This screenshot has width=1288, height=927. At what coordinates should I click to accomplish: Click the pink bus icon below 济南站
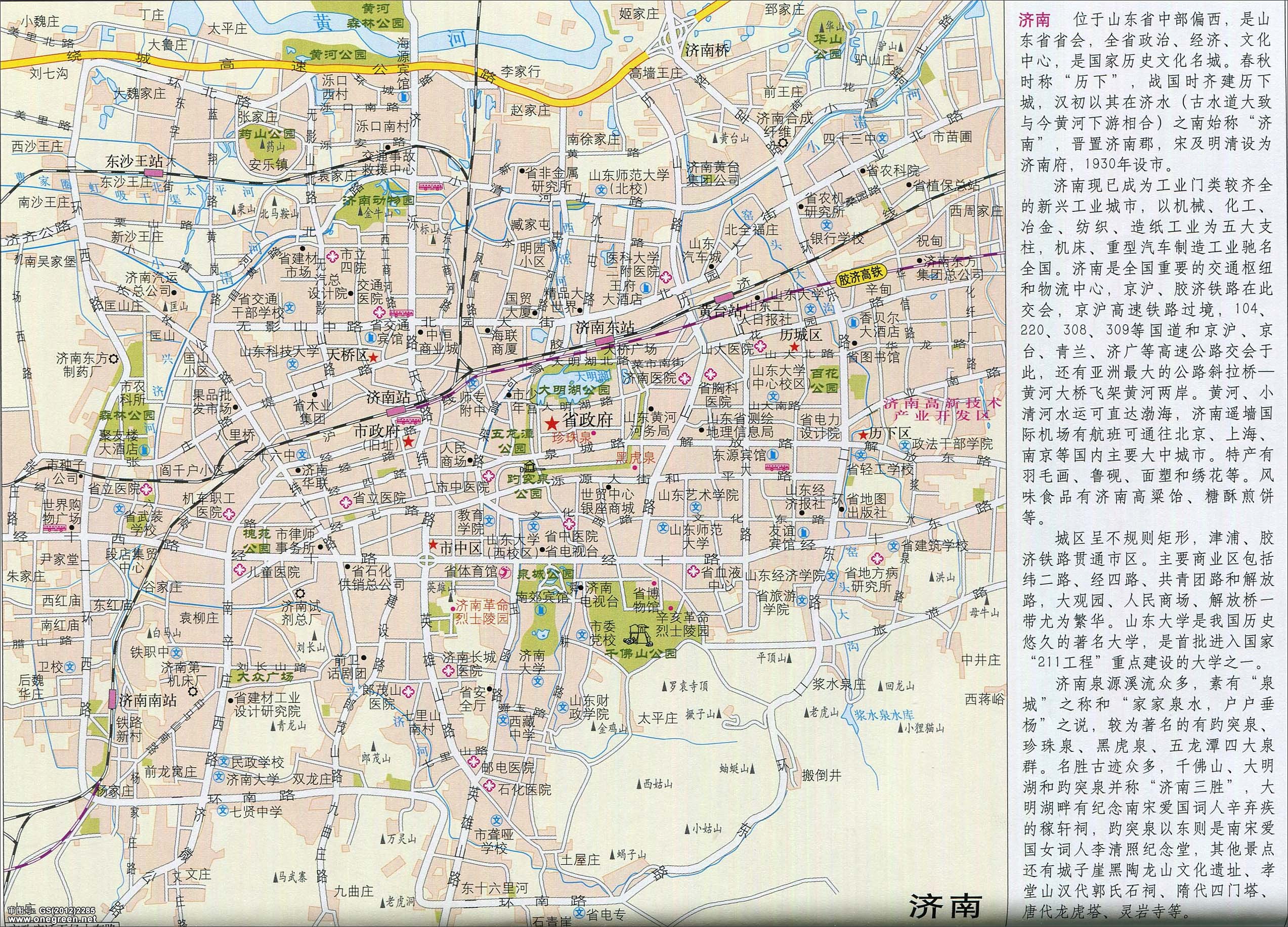(410, 421)
